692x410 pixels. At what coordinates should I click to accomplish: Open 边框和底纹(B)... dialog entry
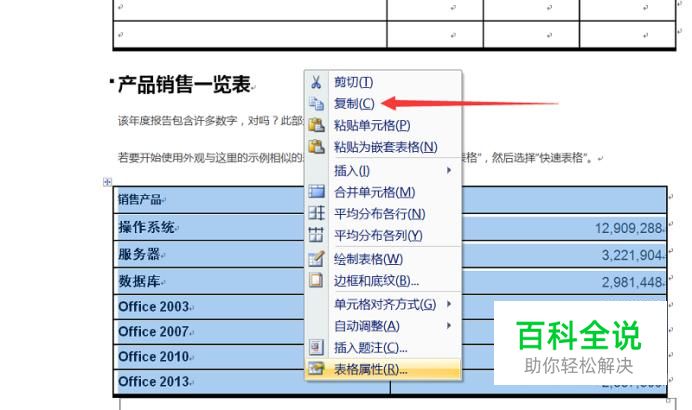point(383,280)
